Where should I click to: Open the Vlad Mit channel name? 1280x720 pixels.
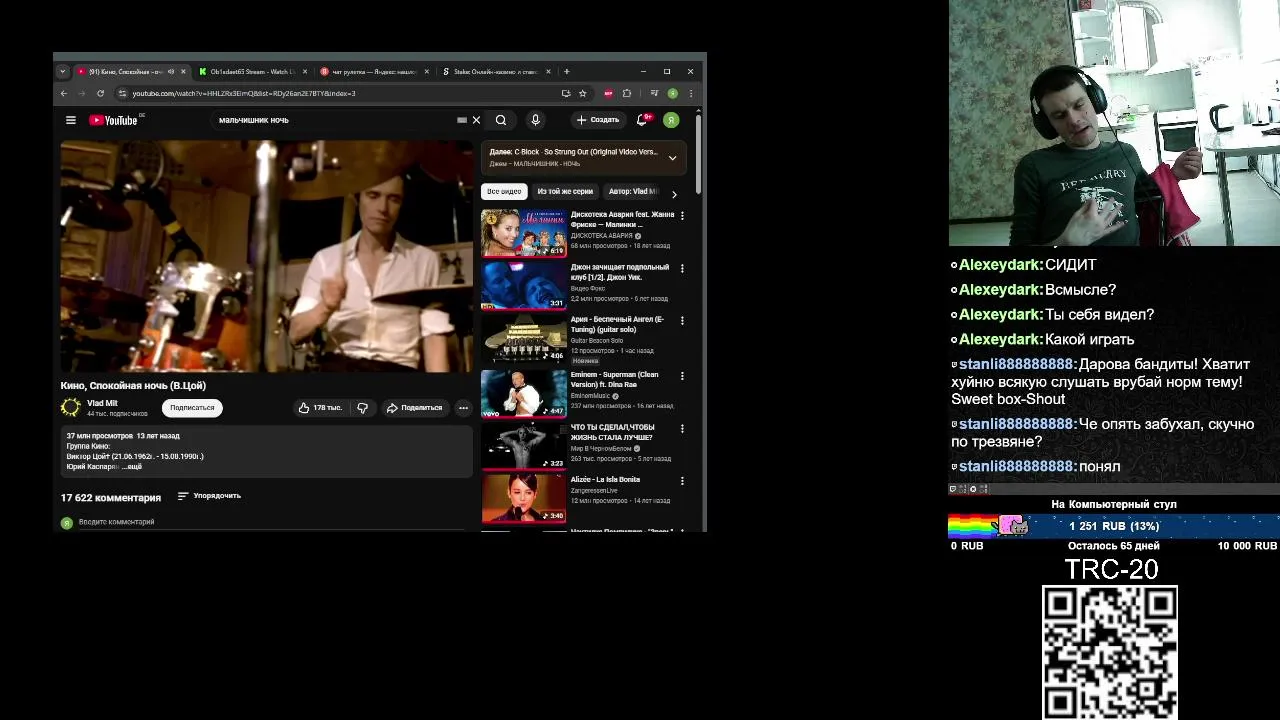[x=102, y=404]
